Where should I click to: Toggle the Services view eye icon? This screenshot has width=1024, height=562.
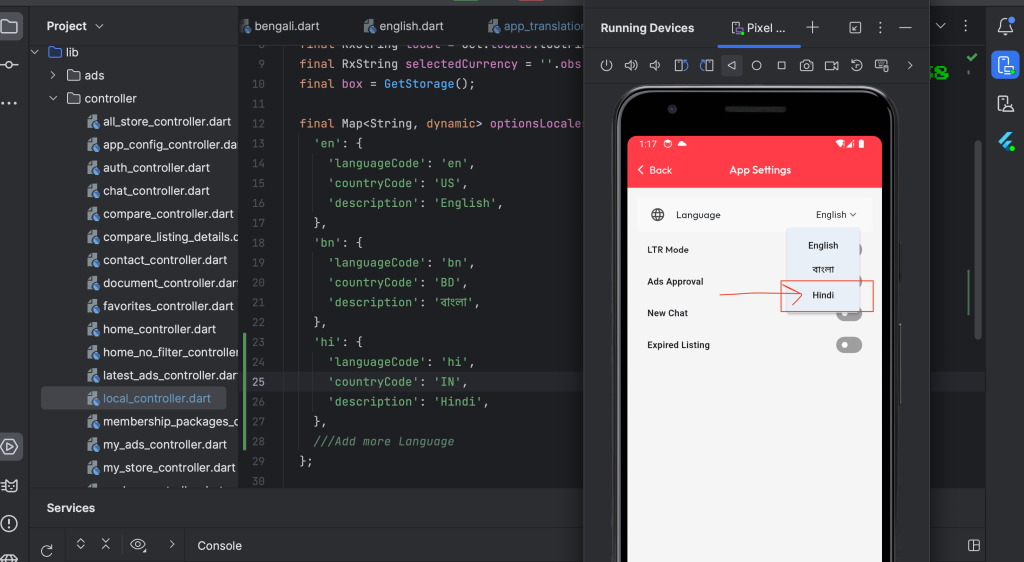(138, 544)
